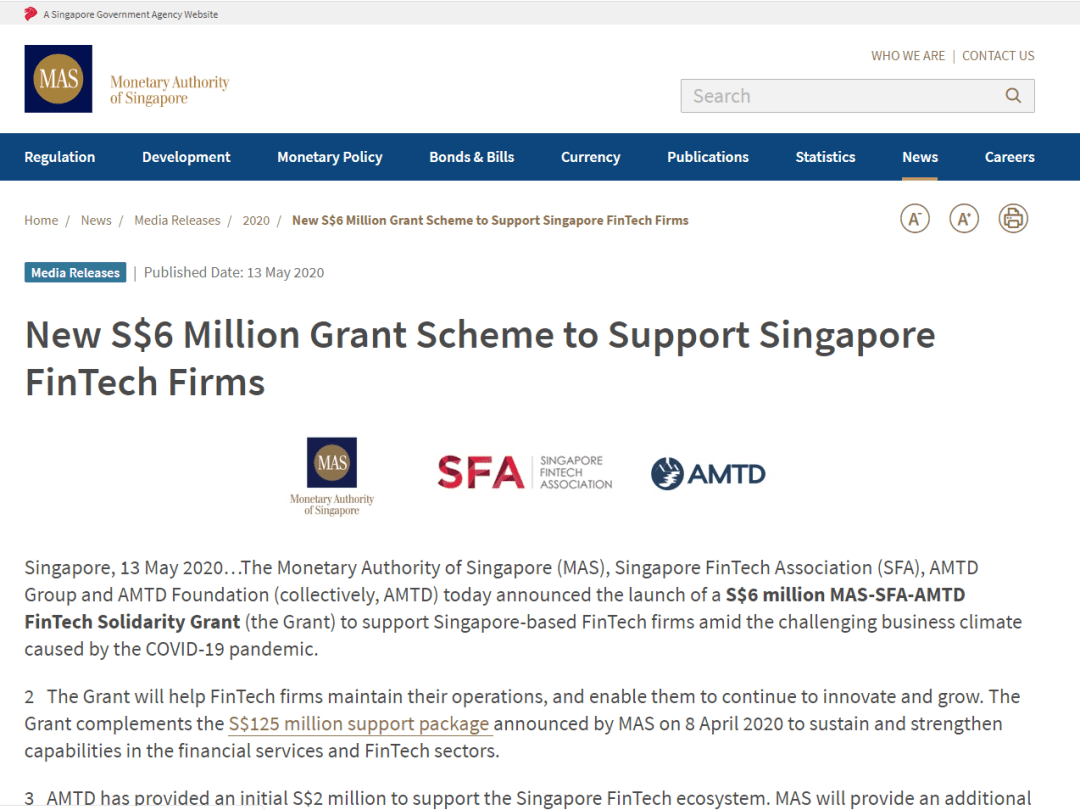The width and height of the screenshot is (1080, 810).
Task: Increase the font size with the A+ icon
Action: click(x=964, y=219)
